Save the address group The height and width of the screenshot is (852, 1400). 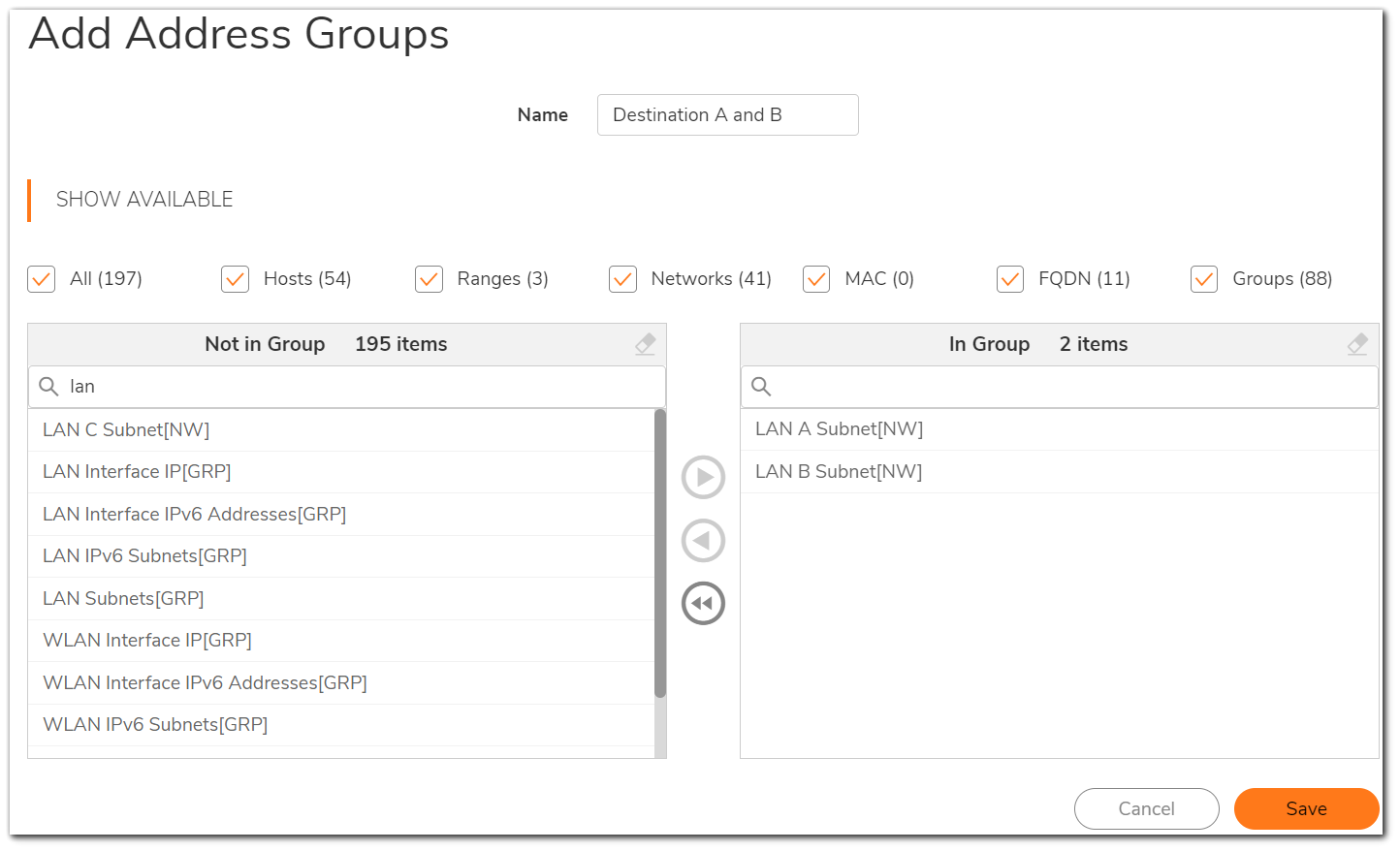click(x=1307, y=809)
